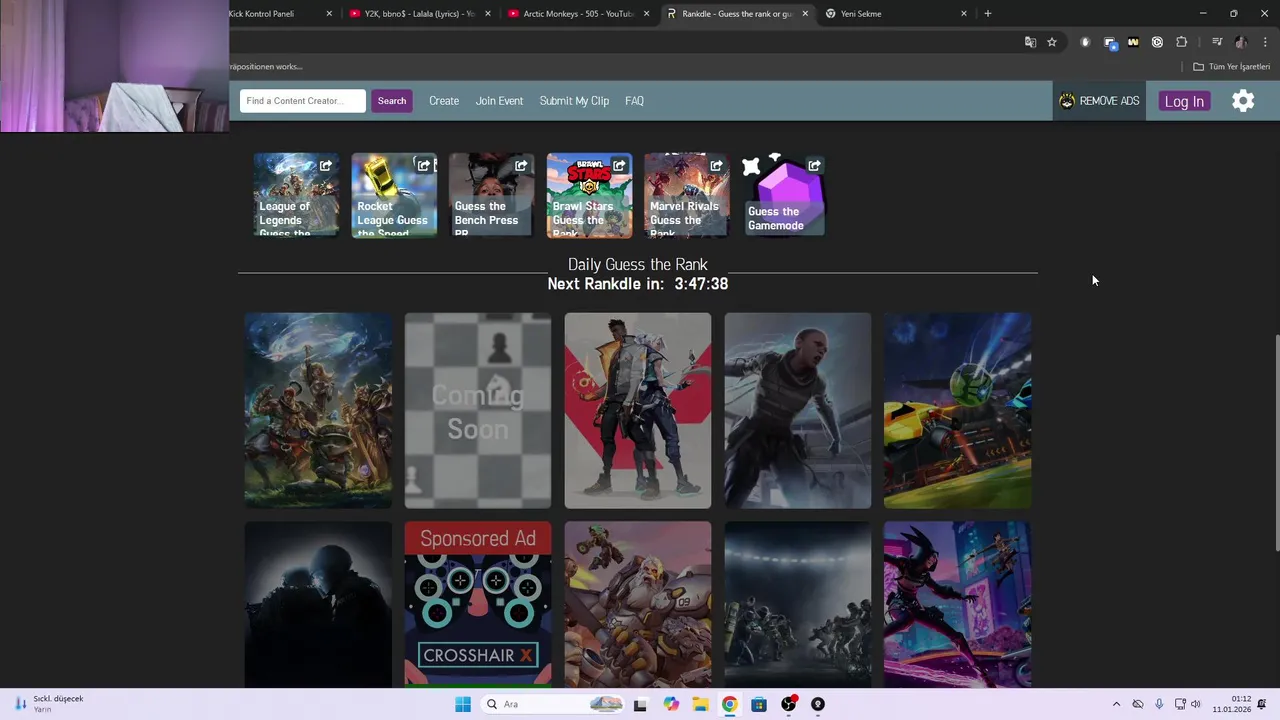The image size is (1280, 720).
Task: Select the grey armored soldier daily tile
Action: [x=798, y=410]
